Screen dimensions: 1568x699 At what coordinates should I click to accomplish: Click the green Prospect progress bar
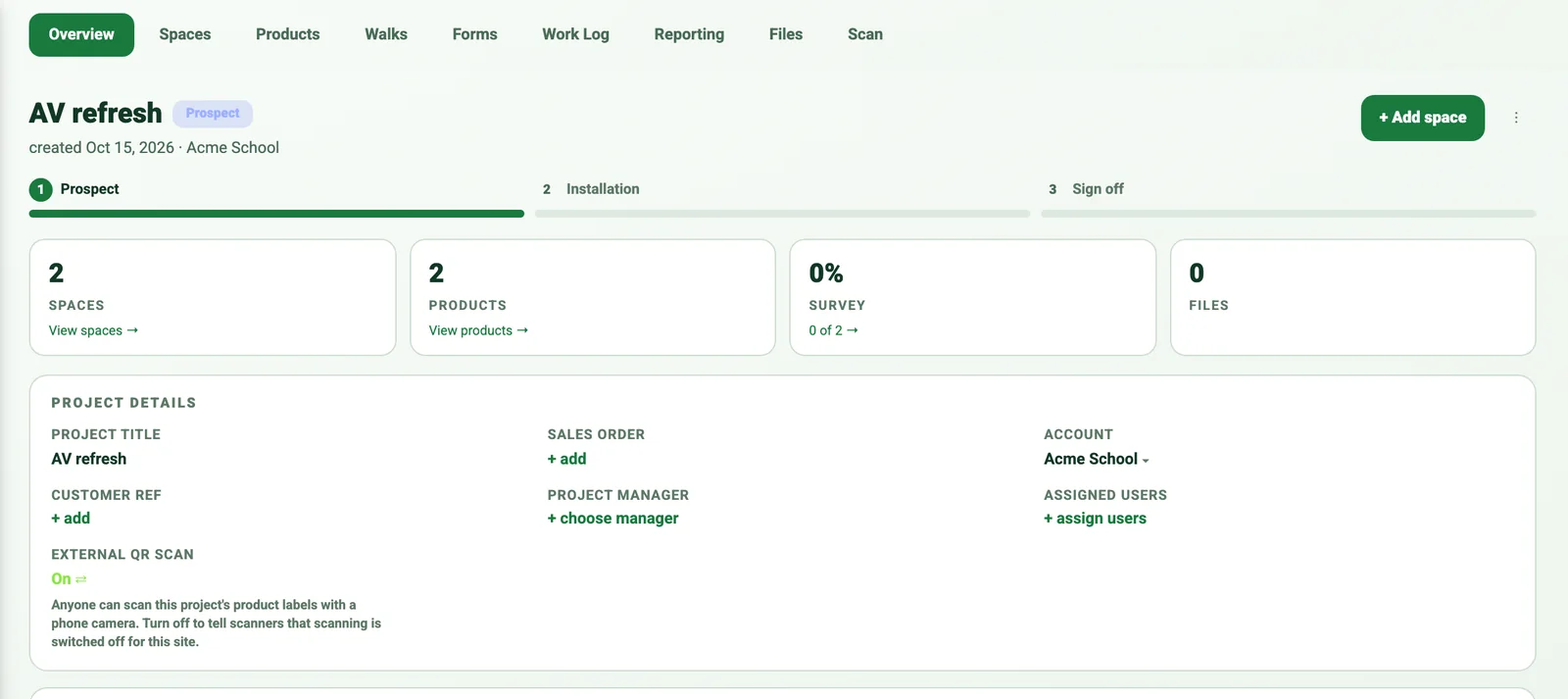click(276, 214)
